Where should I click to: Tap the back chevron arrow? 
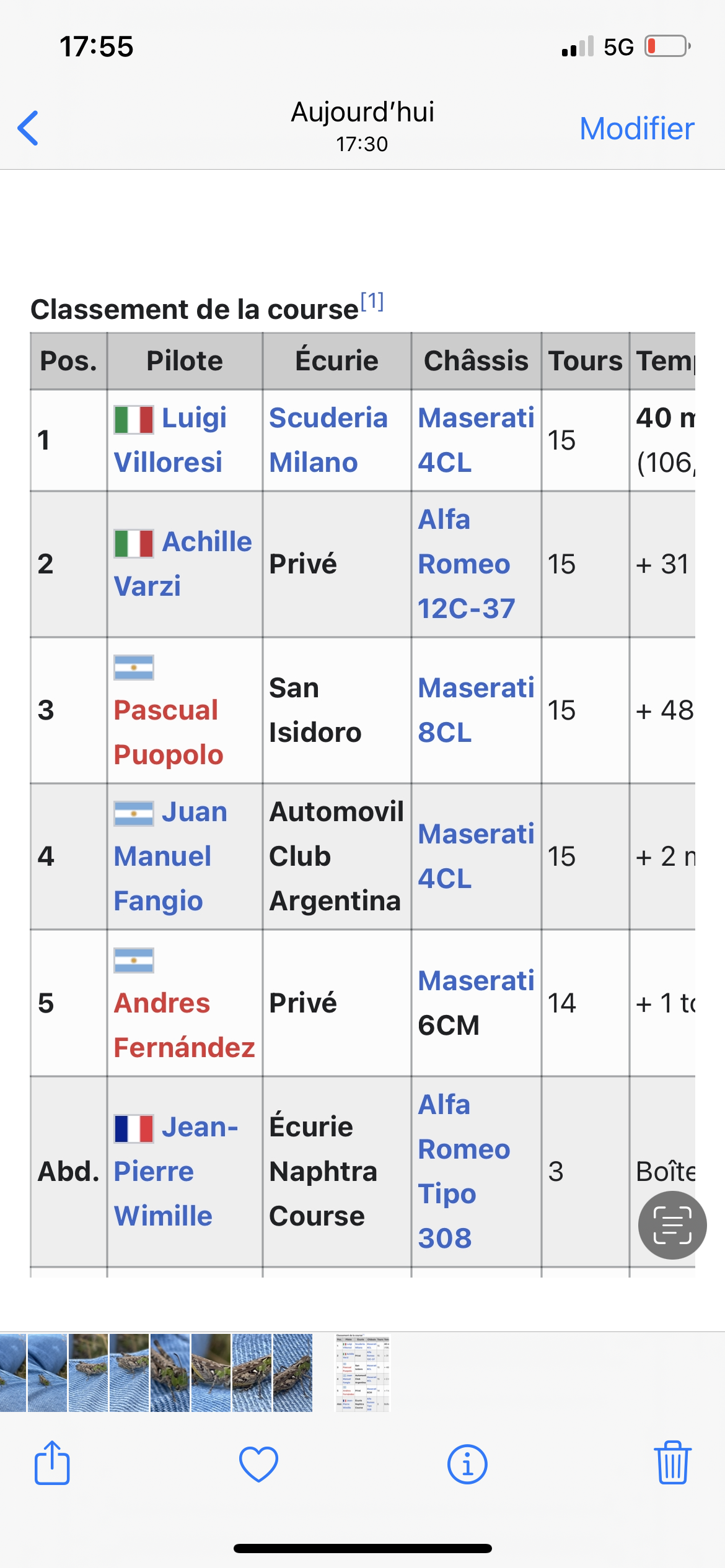[29, 128]
